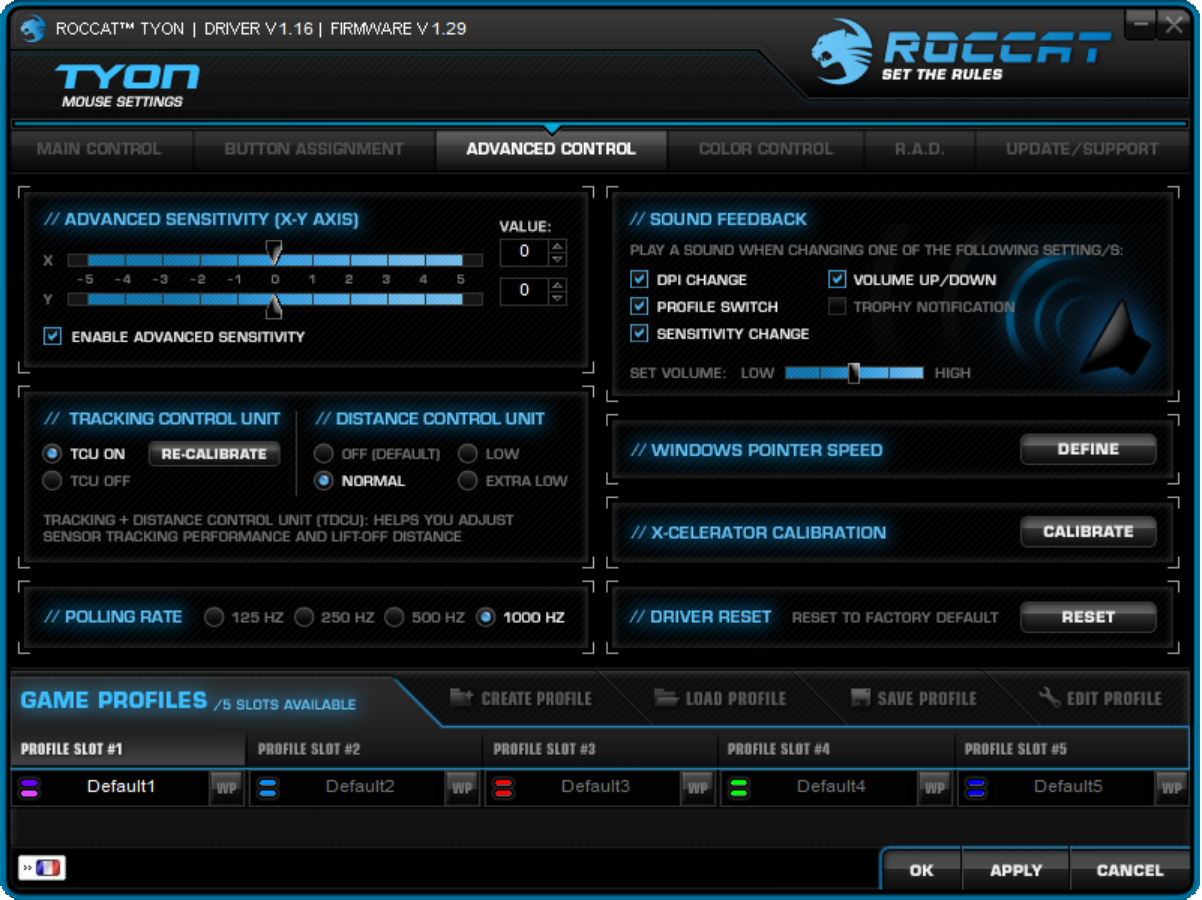Image resolution: width=1202 pixels, height=900 pixels.
Task: Click the purple color icon for Default1 profile
Action: (x=29, y=788)
